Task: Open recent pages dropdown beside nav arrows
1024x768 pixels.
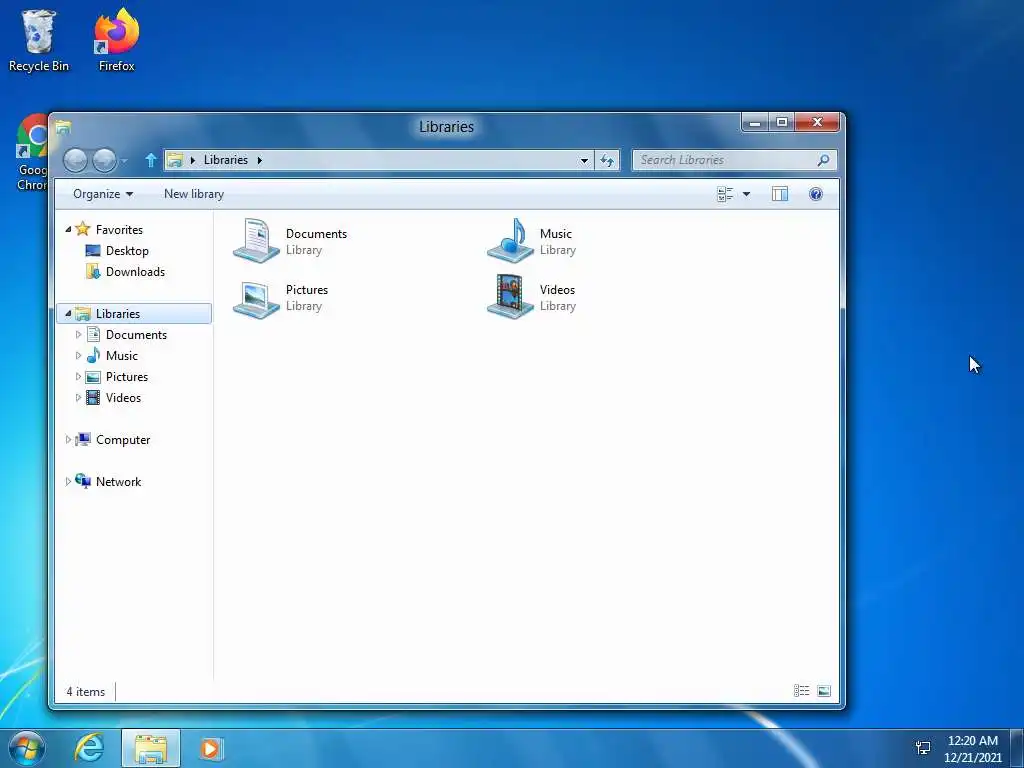Action: tap(124, 161)
